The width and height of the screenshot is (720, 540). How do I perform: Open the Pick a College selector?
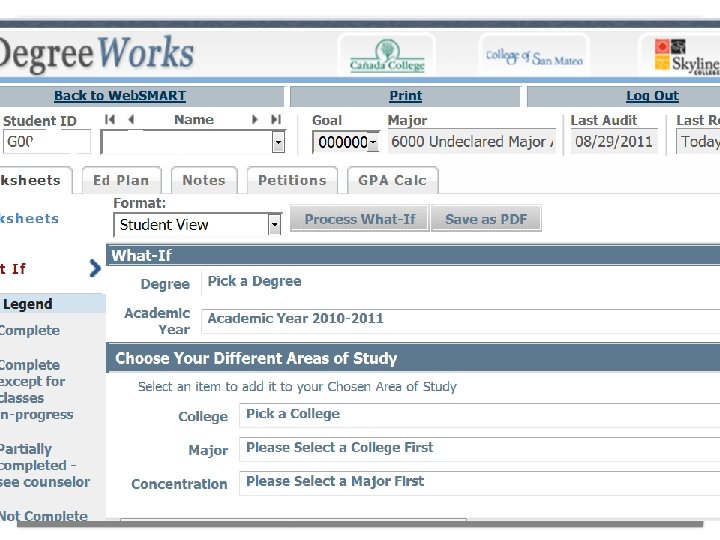[479, 415]
